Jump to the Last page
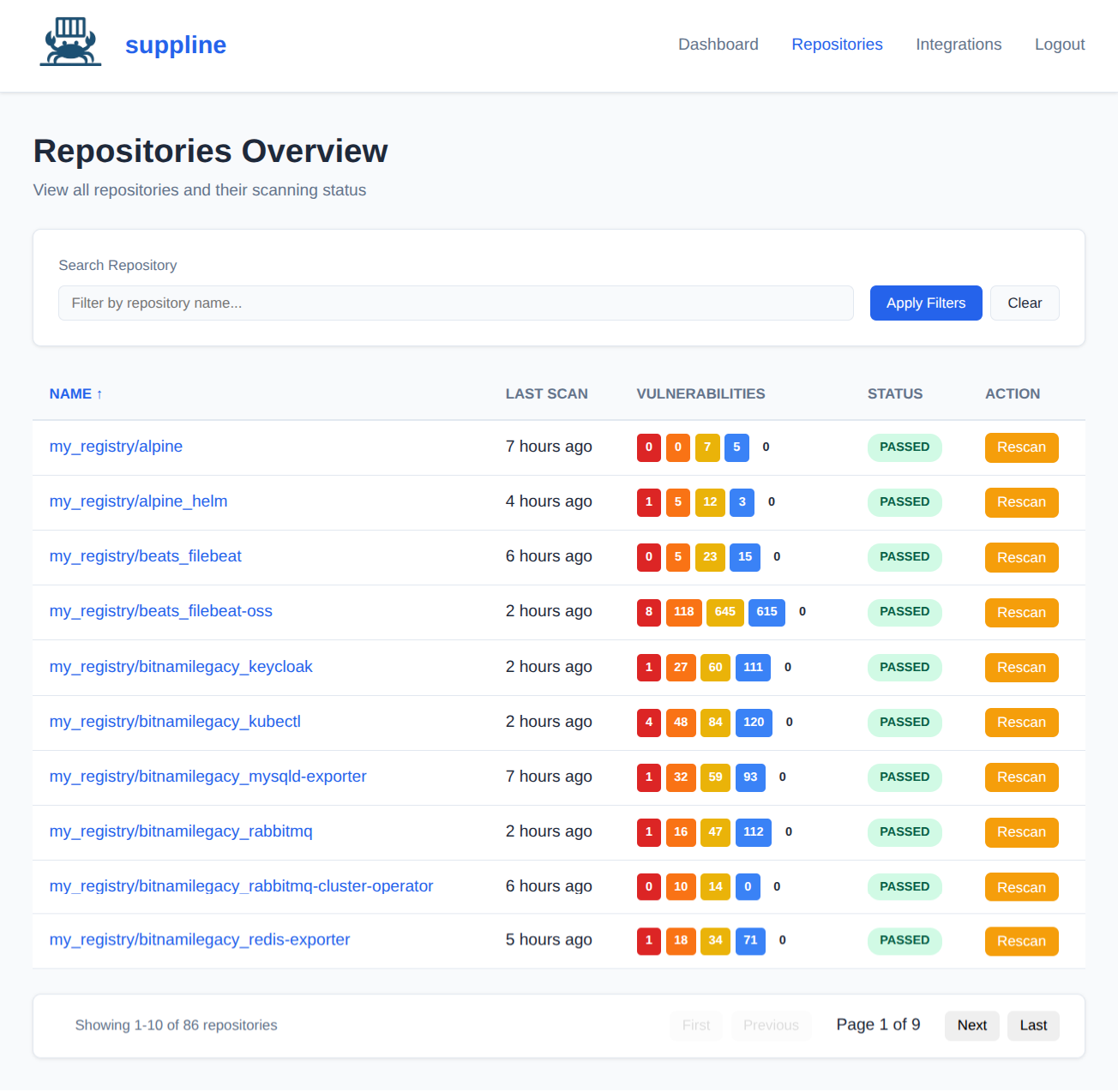Image resolution: width=1118 pixels, height=1092 pixels. pyautogui.click(x=1032, y=1025)
